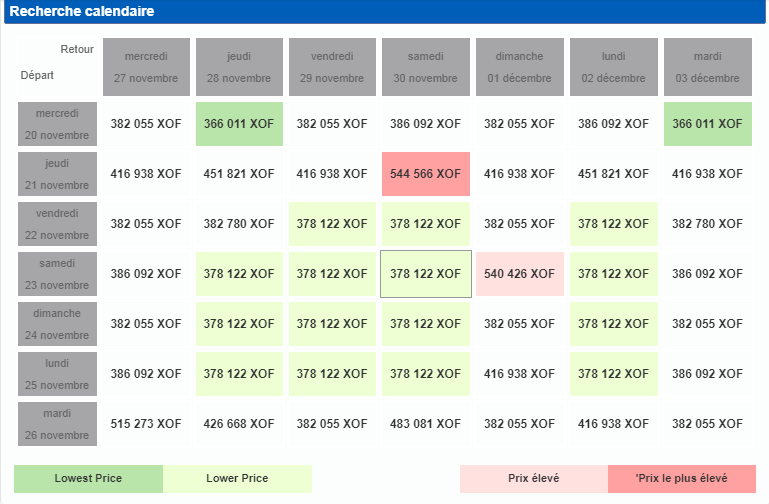Select the 544 566 XOF highest-price fare
The image size is (769, 504).
coord(425,174)
